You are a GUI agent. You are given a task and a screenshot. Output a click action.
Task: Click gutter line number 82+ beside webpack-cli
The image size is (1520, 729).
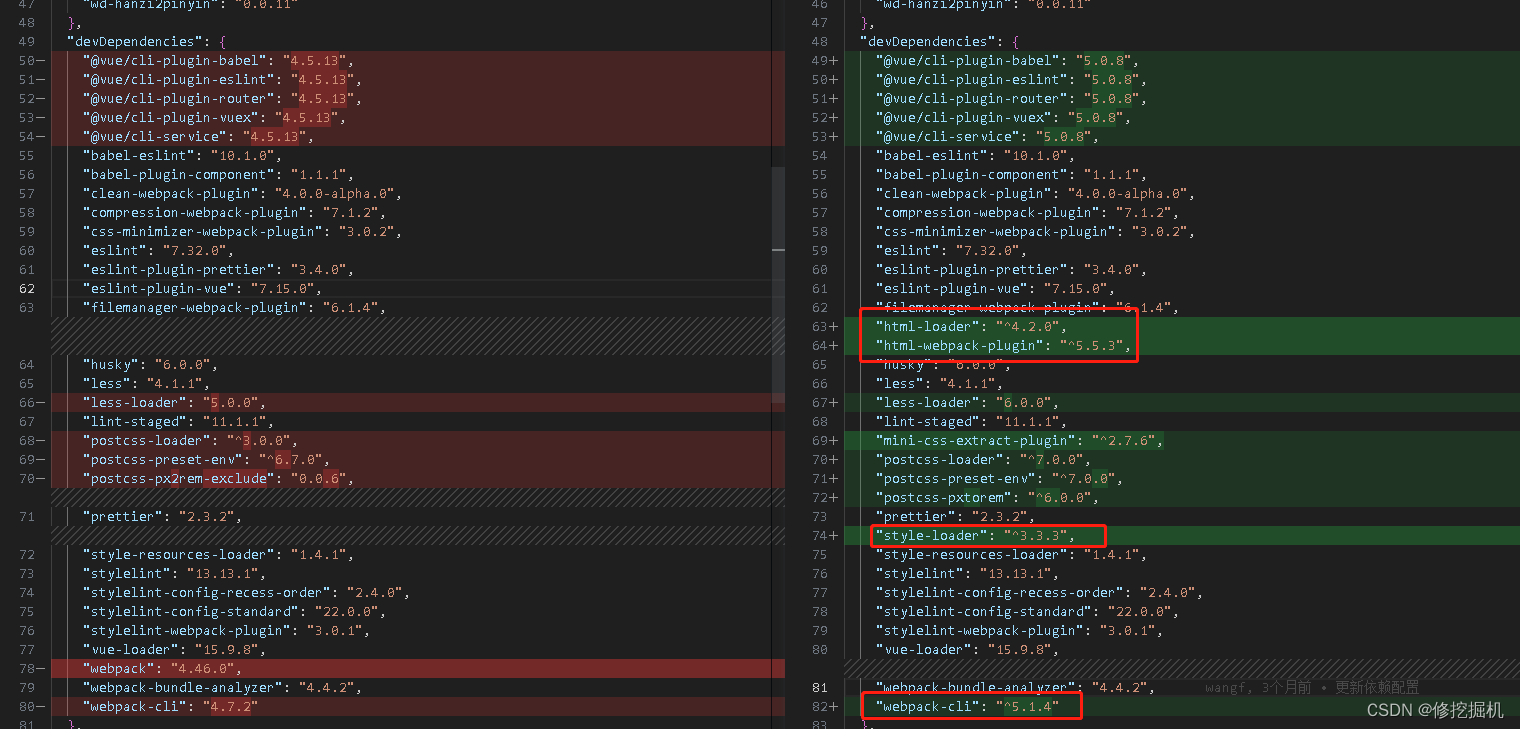(x=824, y=707)
